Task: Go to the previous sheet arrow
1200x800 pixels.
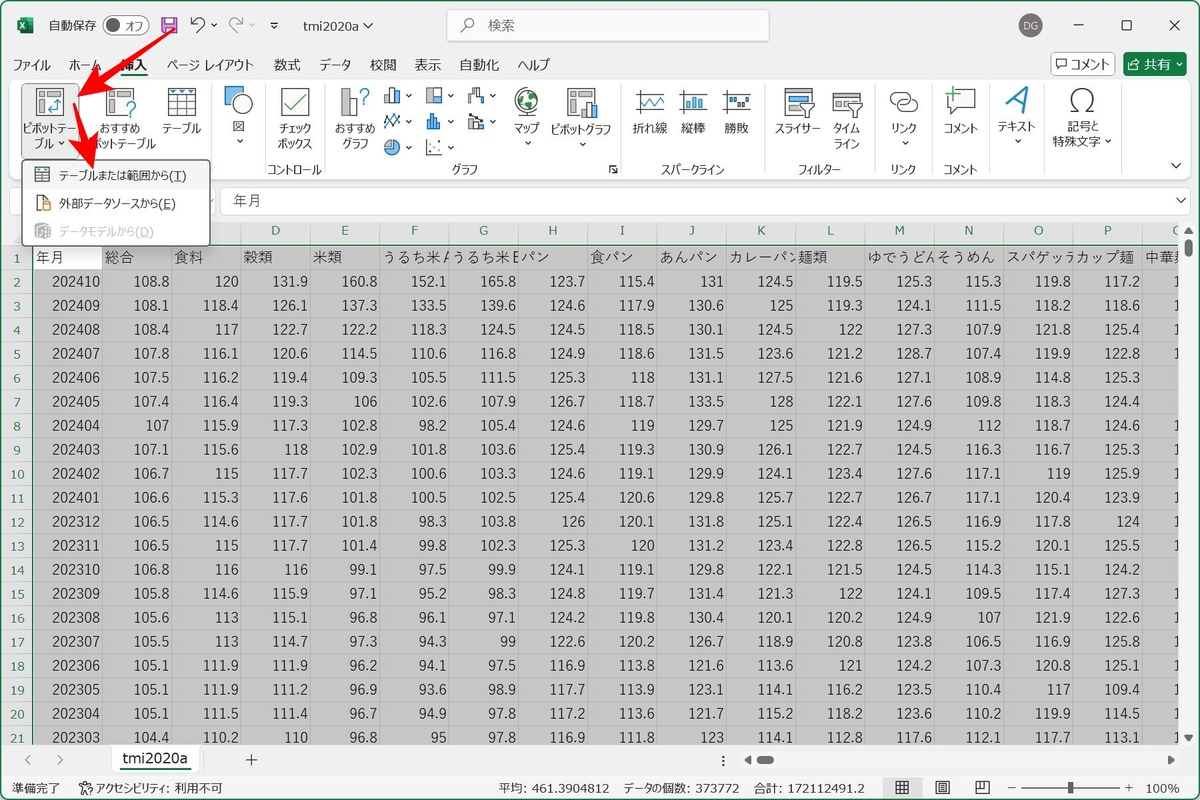Action: point(30,760)
